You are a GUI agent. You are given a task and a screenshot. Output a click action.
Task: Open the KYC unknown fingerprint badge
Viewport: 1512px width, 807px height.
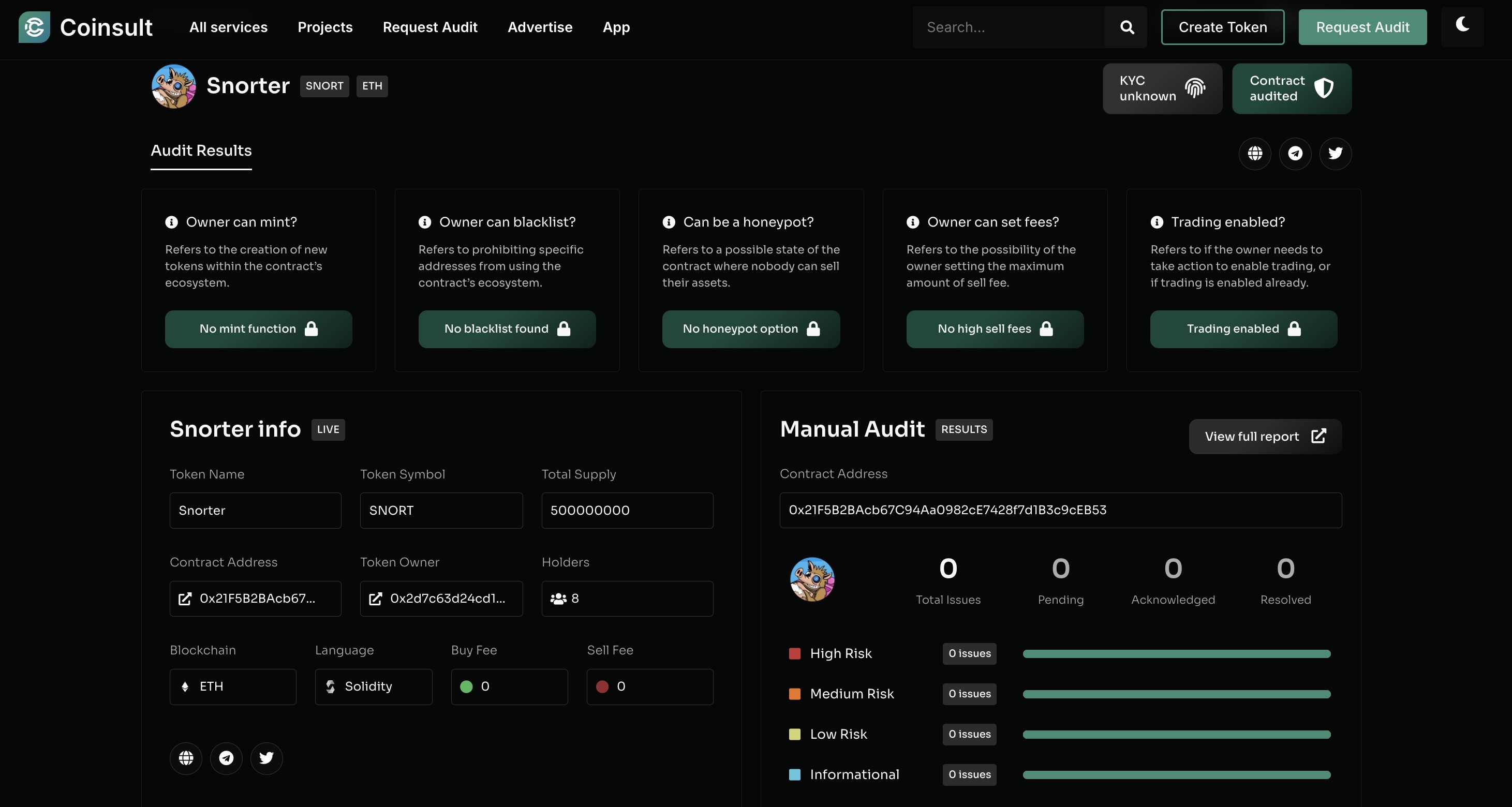(x=1162, y=88)
